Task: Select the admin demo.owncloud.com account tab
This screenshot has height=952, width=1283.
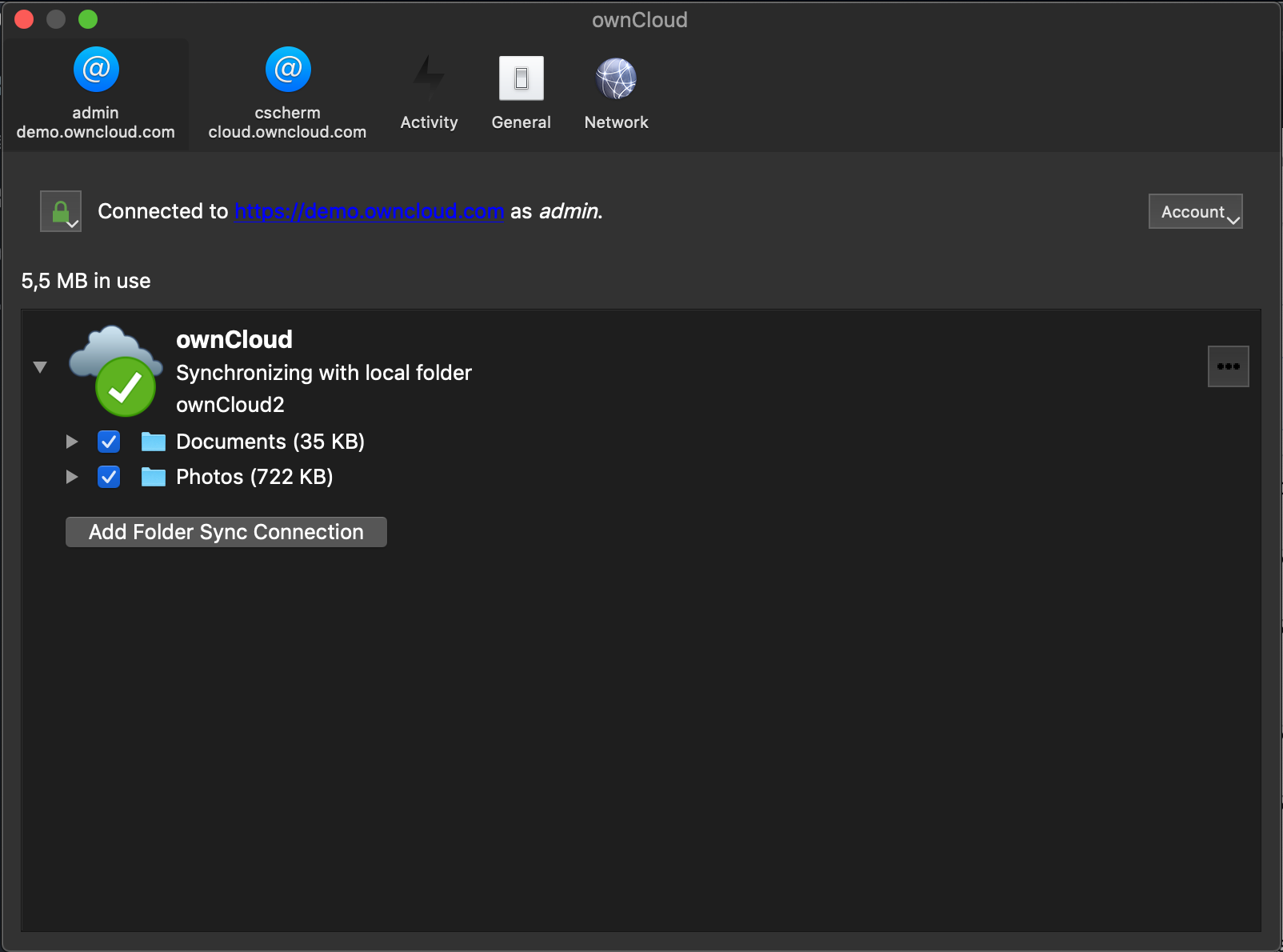Action: [95, 94]
